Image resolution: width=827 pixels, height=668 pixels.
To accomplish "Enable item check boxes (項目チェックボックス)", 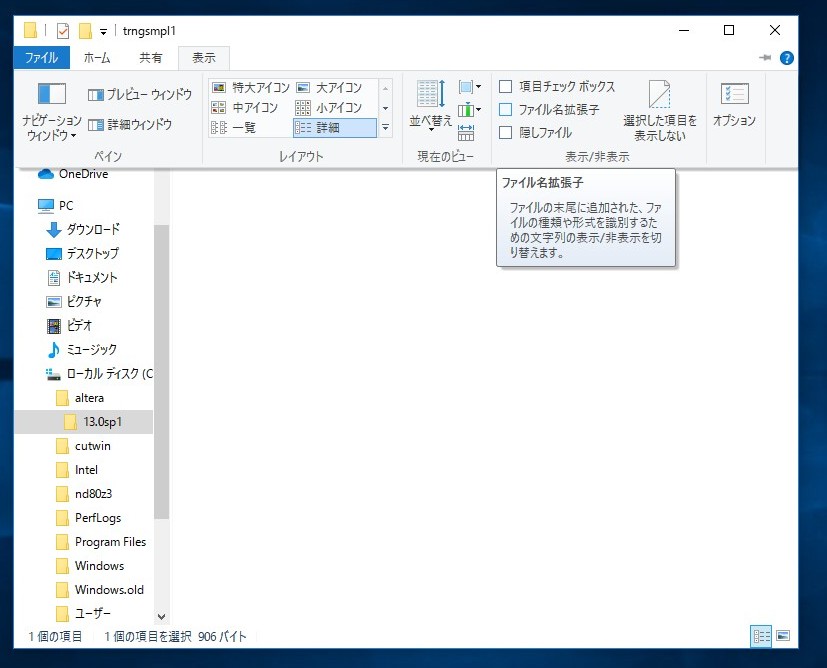I will [557, 86].
